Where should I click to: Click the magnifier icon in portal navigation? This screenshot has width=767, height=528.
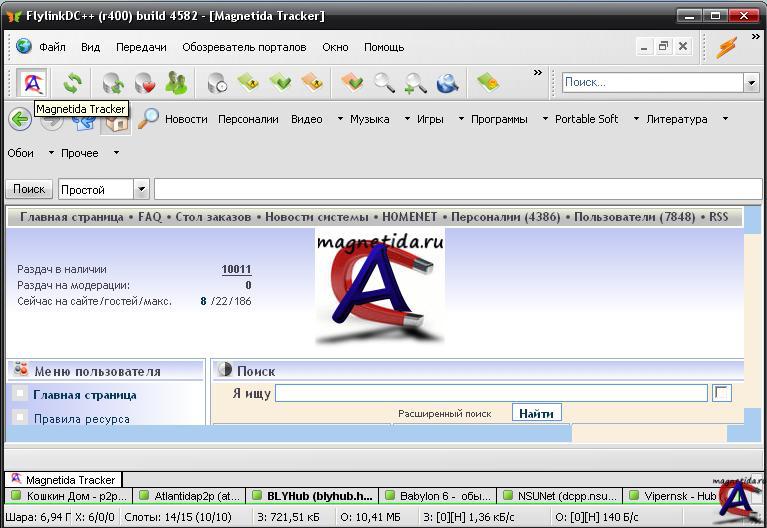[148, 119]
